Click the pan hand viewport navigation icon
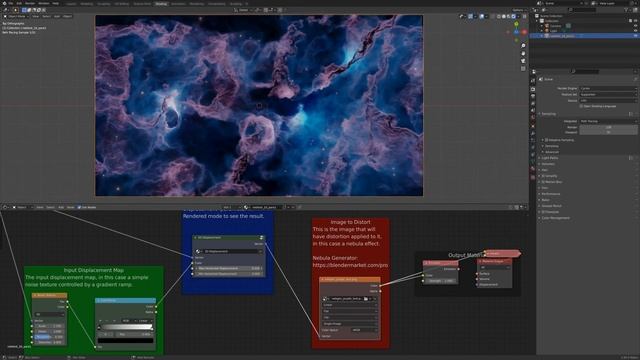Viewport: 640px width, 360px height. click(x=523, y=53)
